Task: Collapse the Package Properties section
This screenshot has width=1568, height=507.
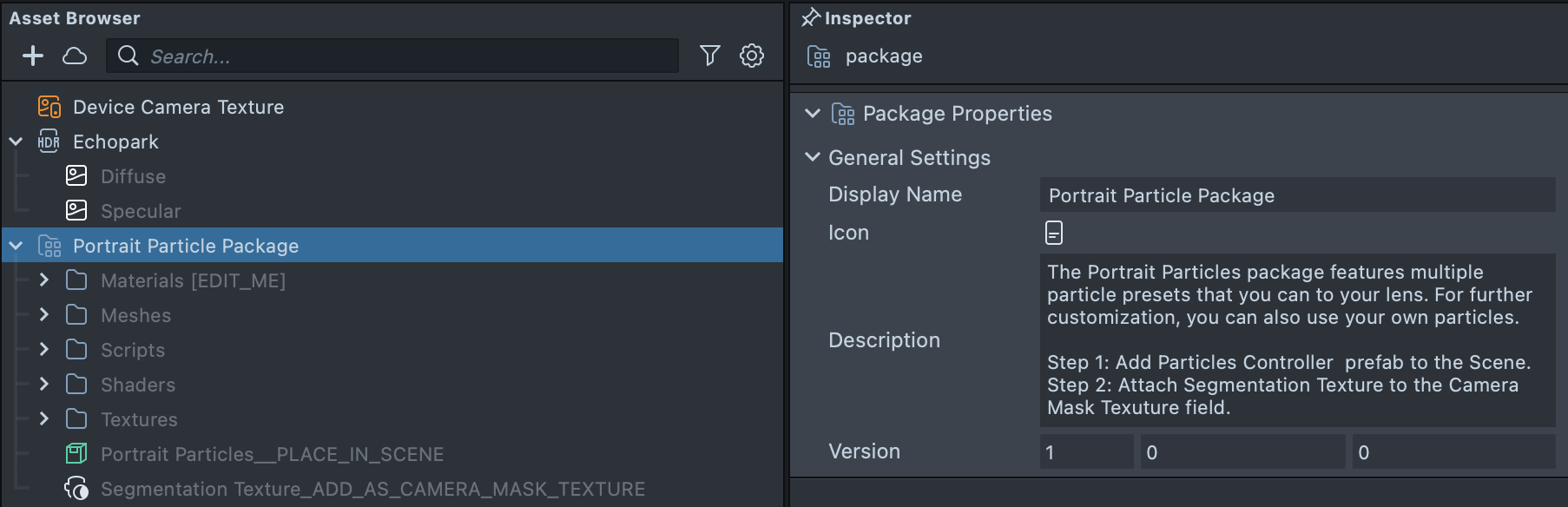Action: click(813, 114)
